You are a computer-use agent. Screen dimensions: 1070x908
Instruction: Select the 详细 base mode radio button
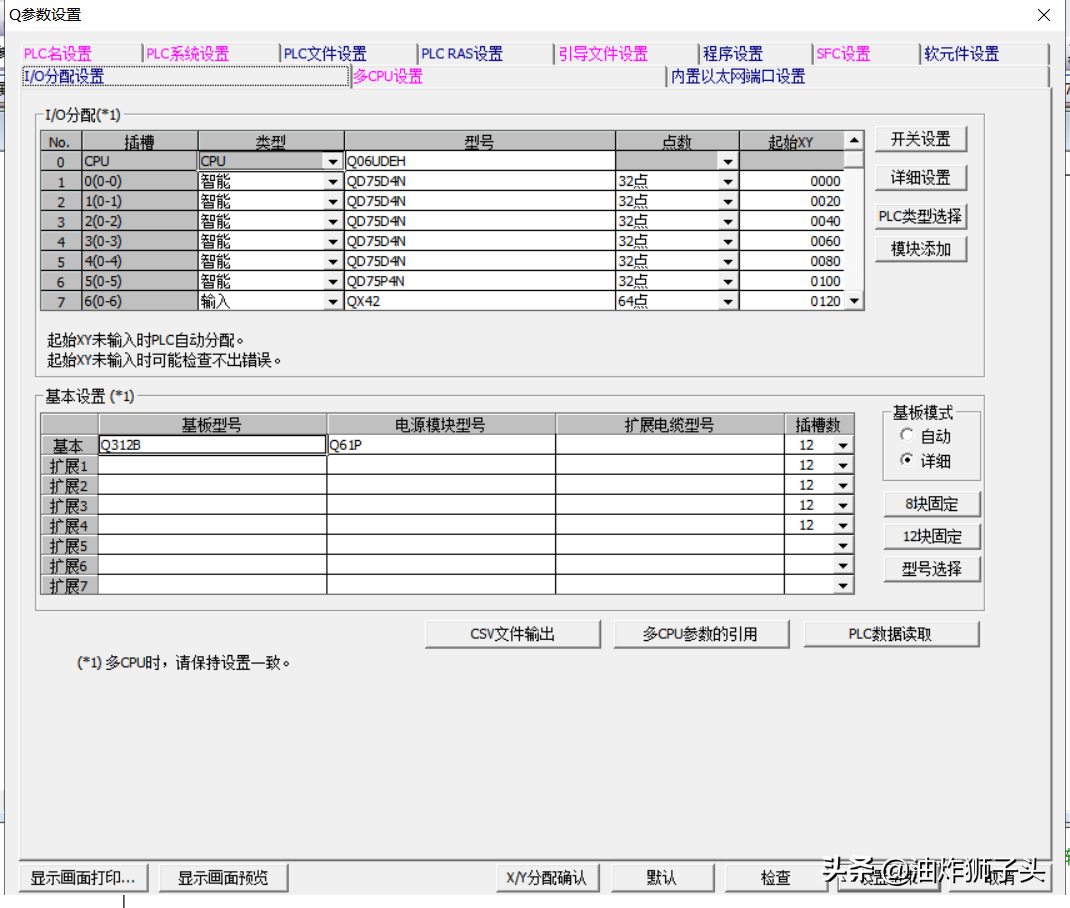coord(907,460)
